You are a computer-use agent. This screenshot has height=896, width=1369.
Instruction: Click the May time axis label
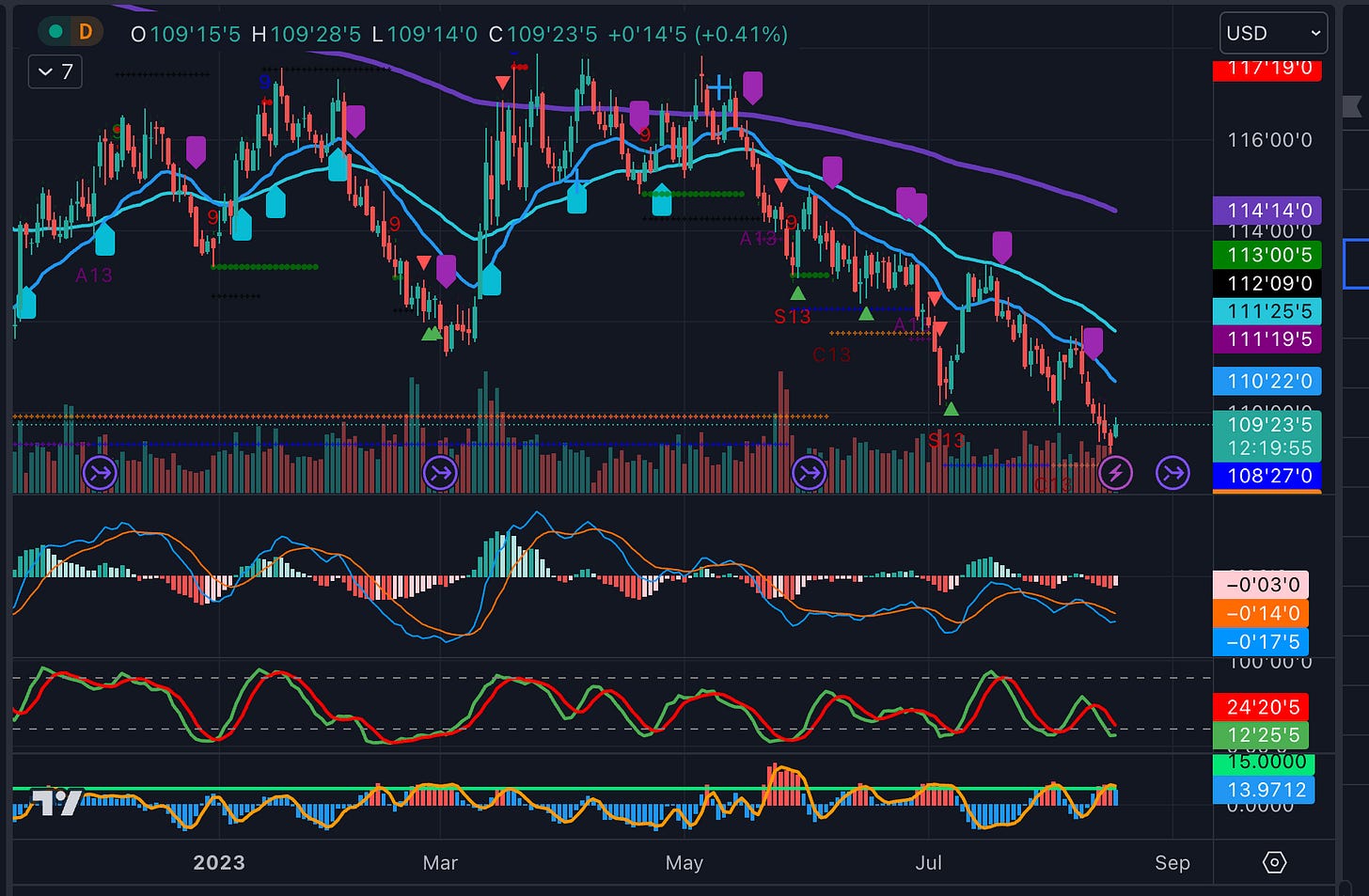(684, 863)
